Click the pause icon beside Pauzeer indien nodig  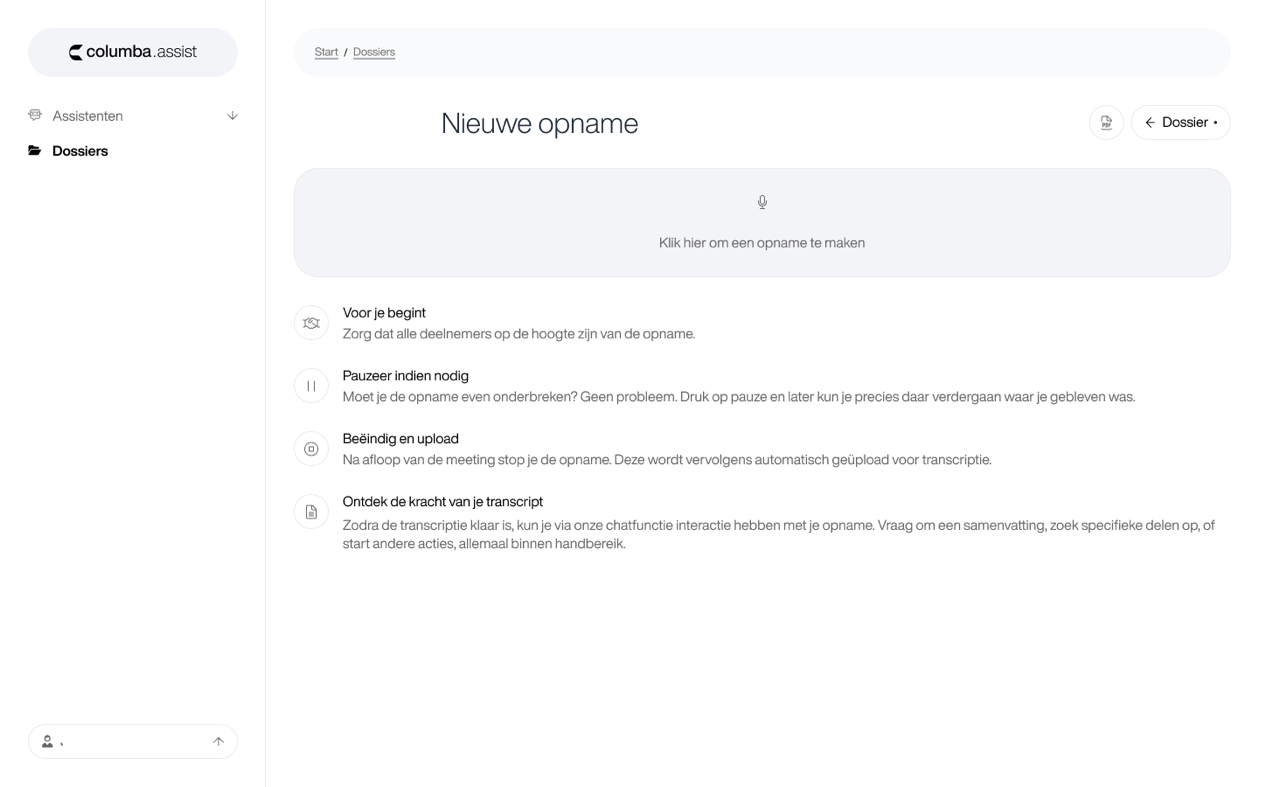[x=311, y=386]
